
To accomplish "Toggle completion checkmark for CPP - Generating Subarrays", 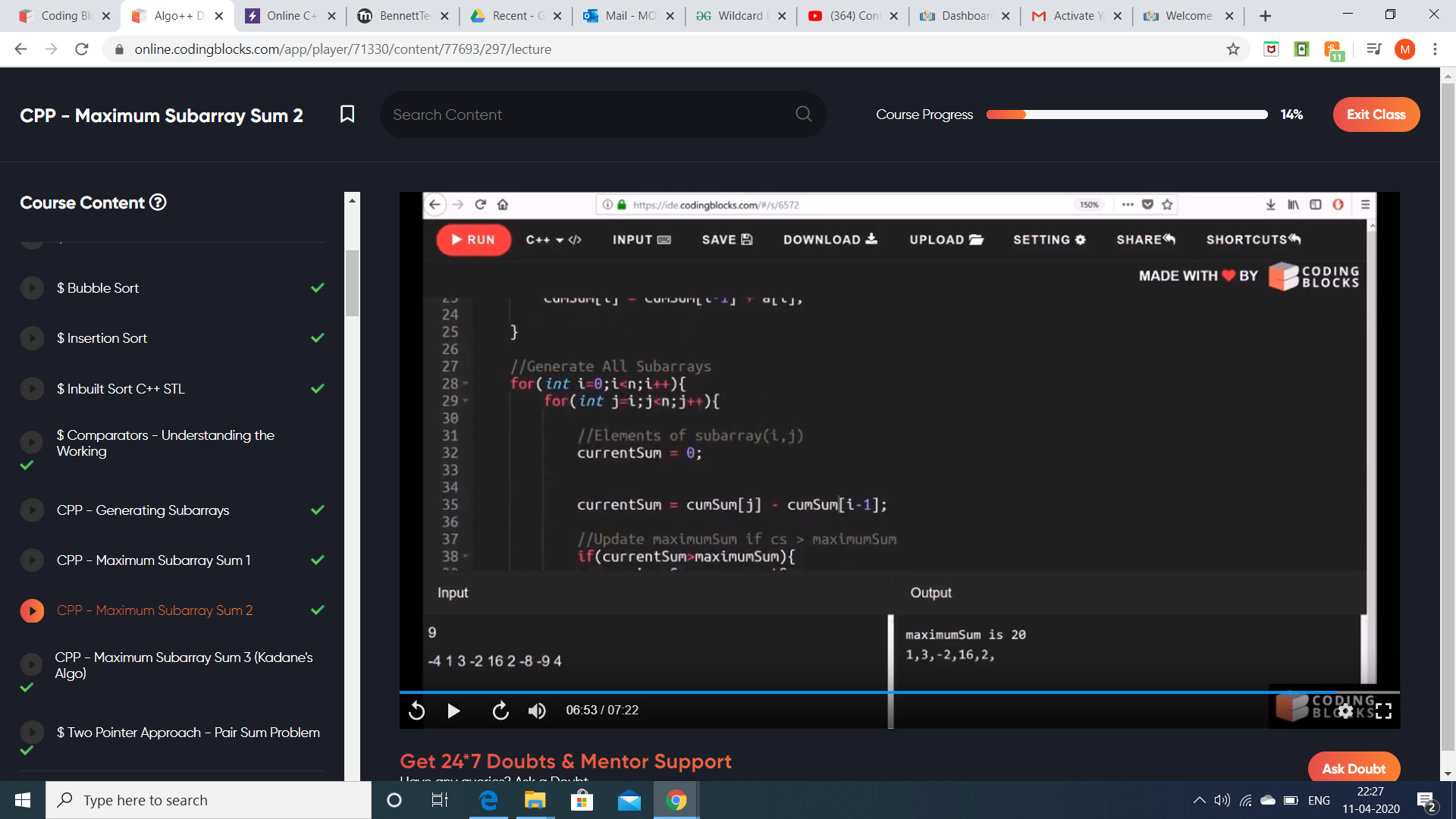I will click(x=318, y=510).
